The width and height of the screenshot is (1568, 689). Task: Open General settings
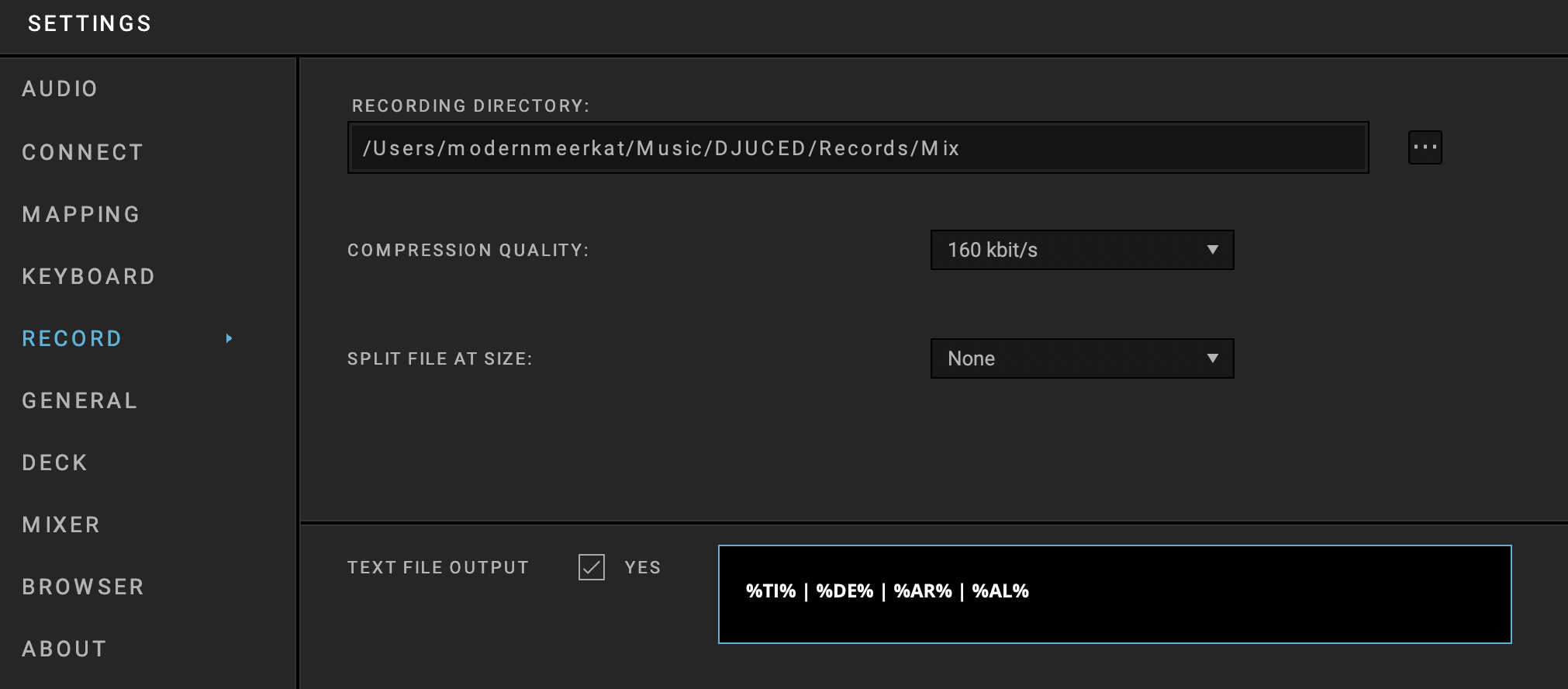pyautogui.click(x=80, y=400)
